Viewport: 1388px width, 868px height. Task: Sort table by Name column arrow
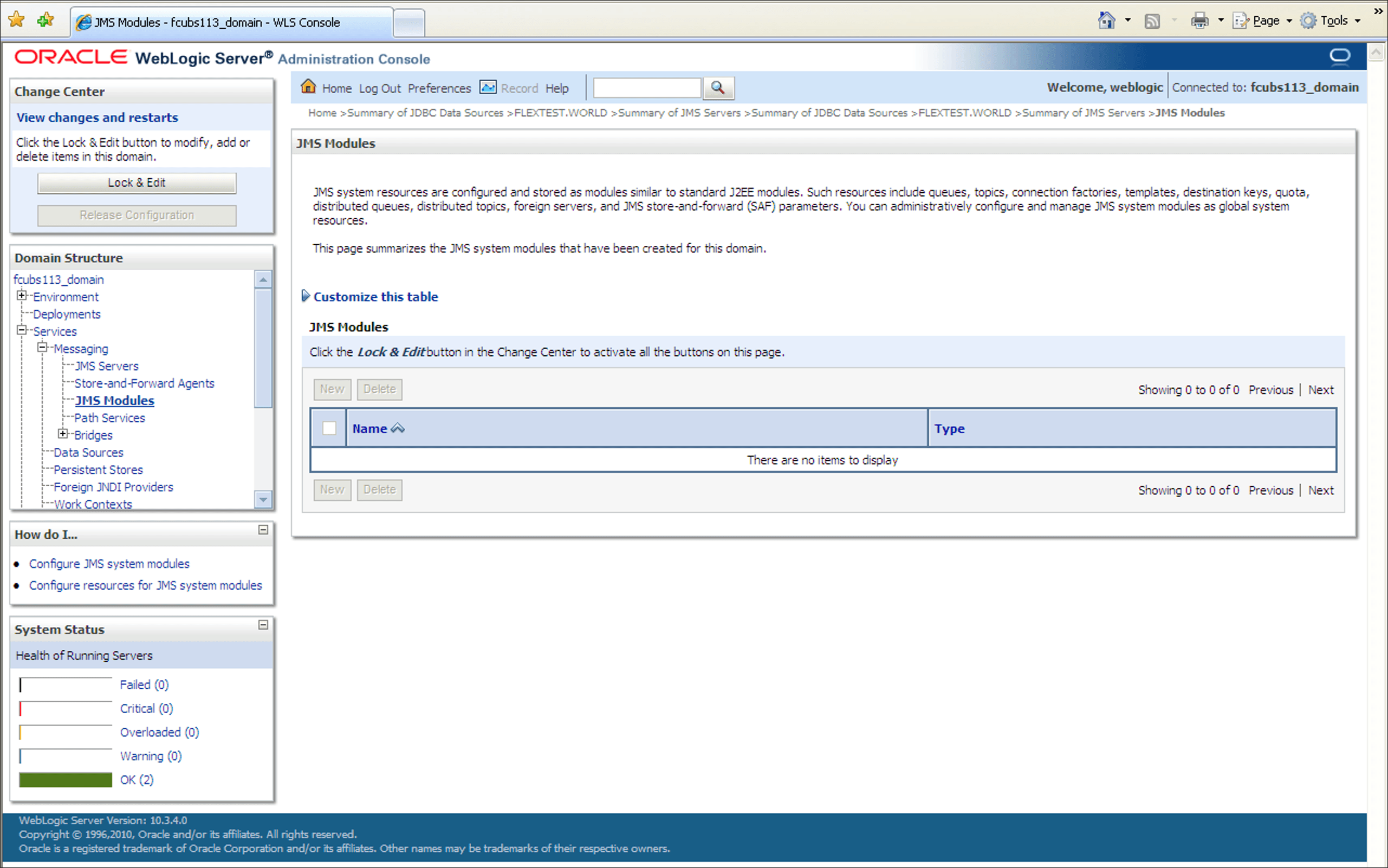(398, 428)
